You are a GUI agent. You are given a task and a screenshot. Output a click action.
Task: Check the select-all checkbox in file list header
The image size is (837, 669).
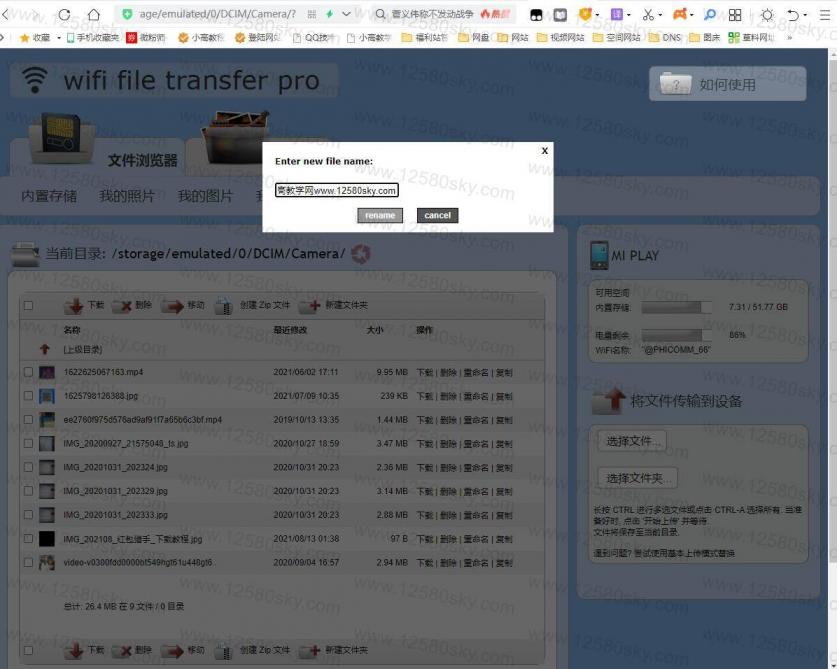[30, 303]
